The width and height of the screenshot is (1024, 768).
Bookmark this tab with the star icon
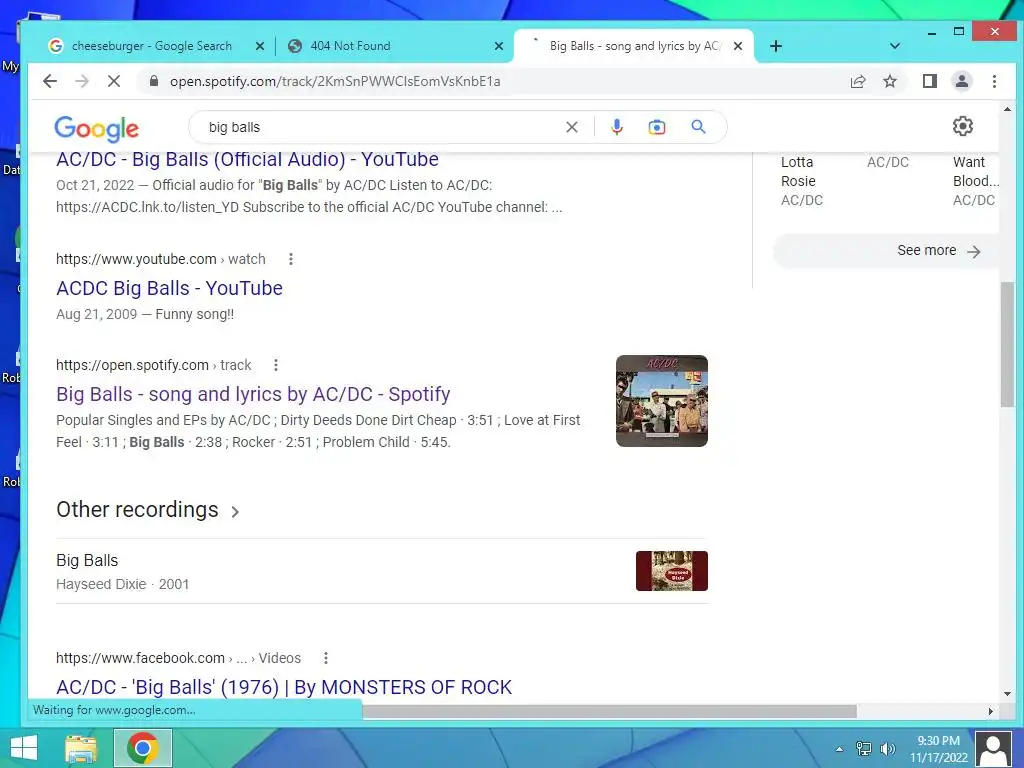(x=889, y=81)
